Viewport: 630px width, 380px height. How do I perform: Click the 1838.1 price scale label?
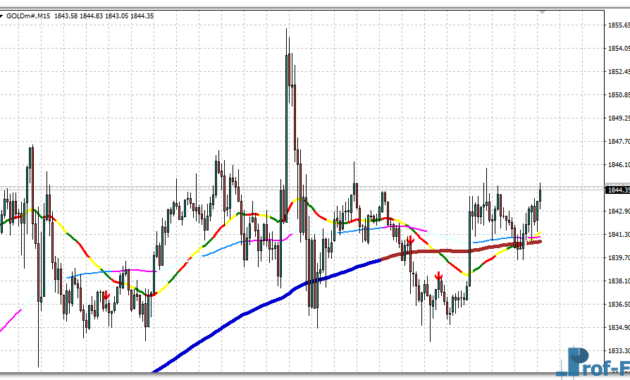(619, 281)
